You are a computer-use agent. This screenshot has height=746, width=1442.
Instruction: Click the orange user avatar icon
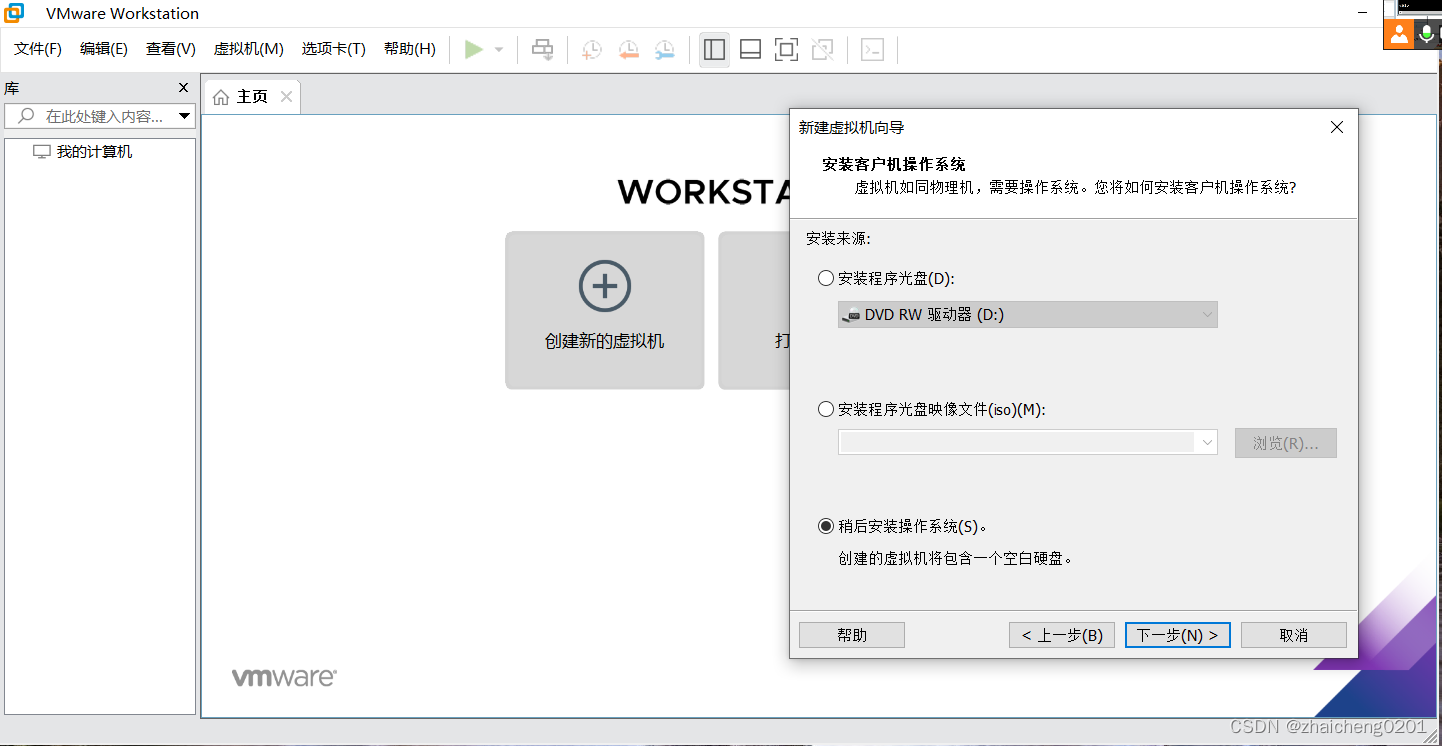[x=1398, y=34]
